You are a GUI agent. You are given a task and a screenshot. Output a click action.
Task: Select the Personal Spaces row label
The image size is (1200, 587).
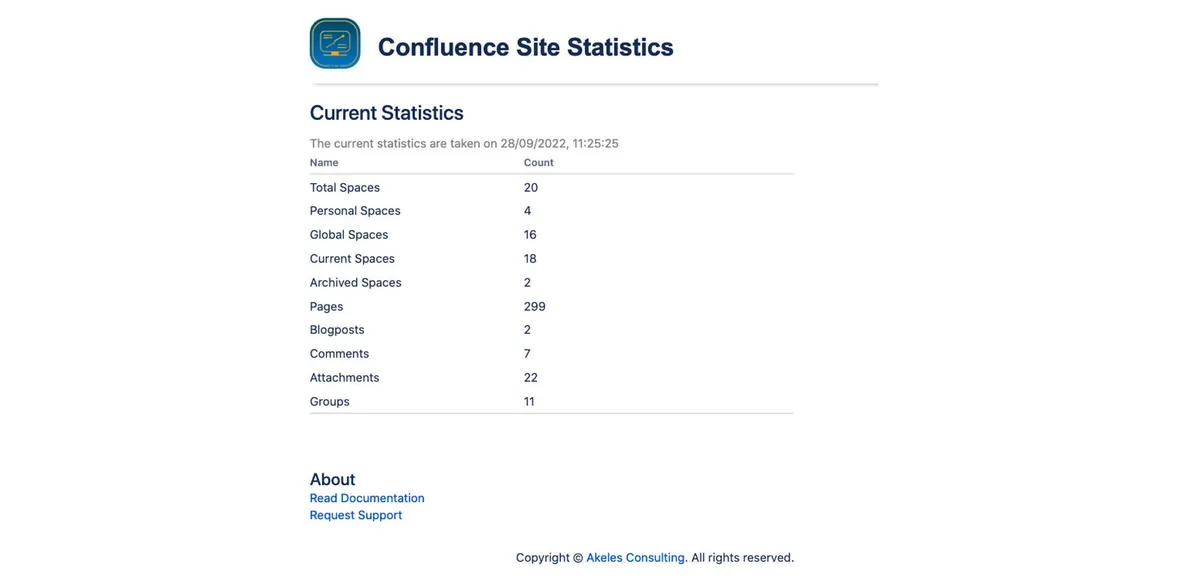click(x=355, y=211)
